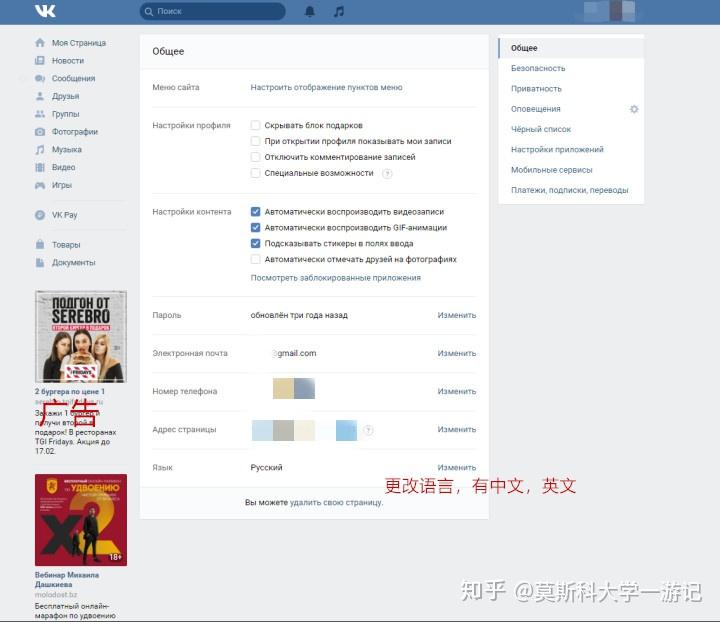Uncheck Автоматически воспроизводить GIF-анимации
Image resolution: width=720 pixels, height=622 pixels.
tap(255, 228)
